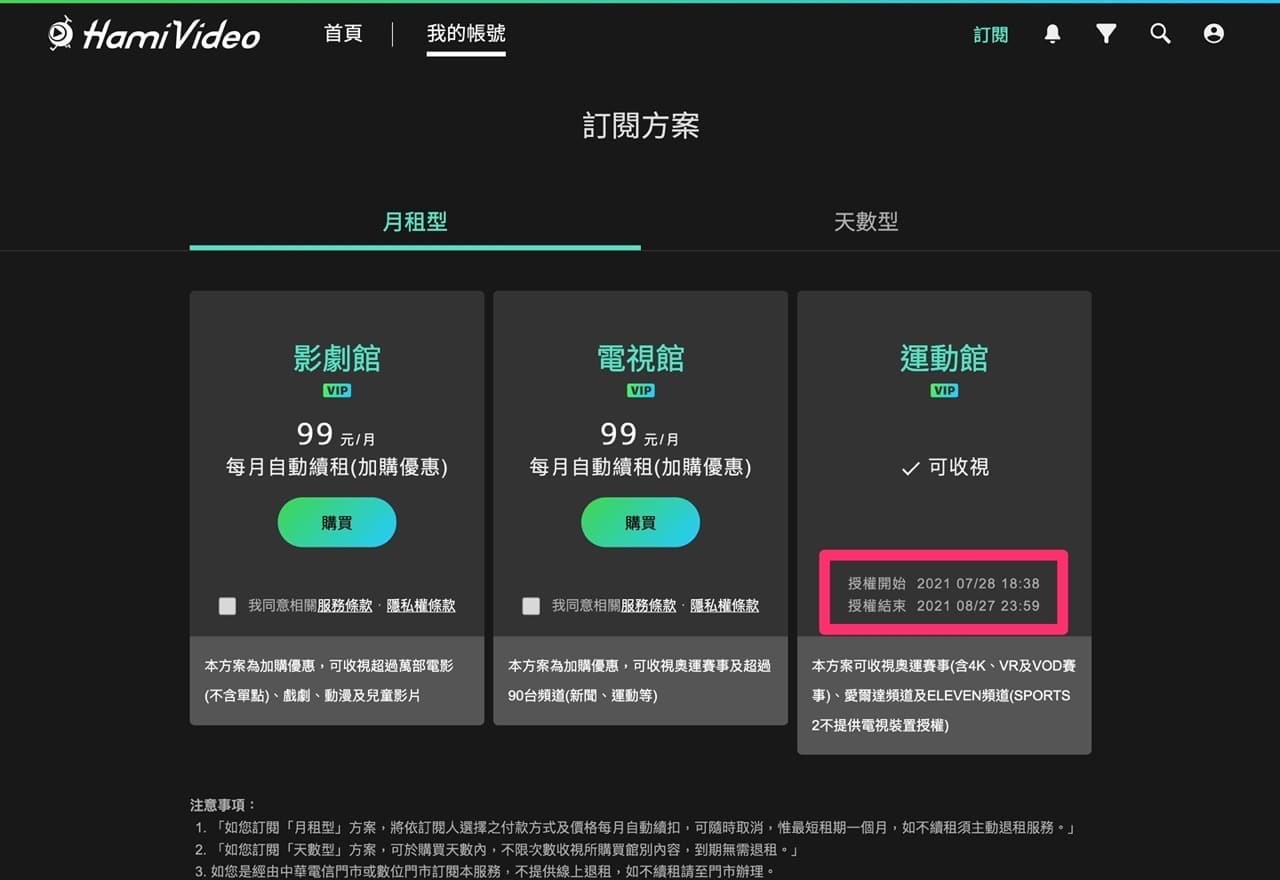Click 每月自動續租(加購優惠) text in 影劇館 card
The width and height of the screenshot is (1280, 880).
(337, 468)
